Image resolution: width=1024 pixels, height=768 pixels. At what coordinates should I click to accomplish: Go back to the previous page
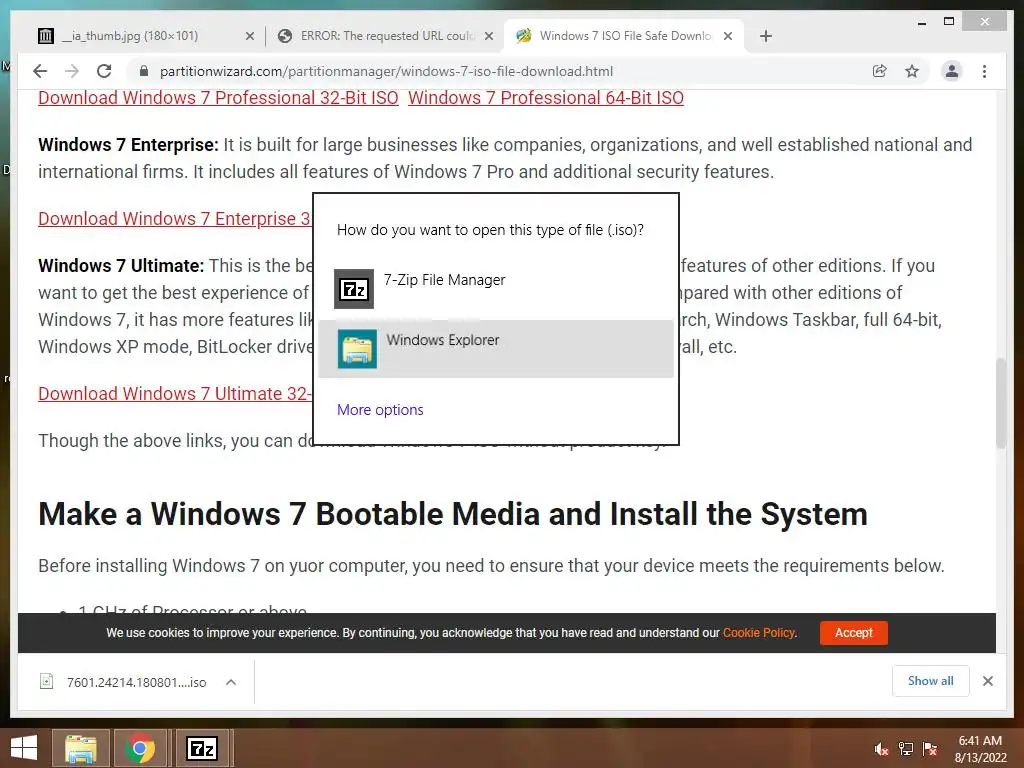point(40,71)
